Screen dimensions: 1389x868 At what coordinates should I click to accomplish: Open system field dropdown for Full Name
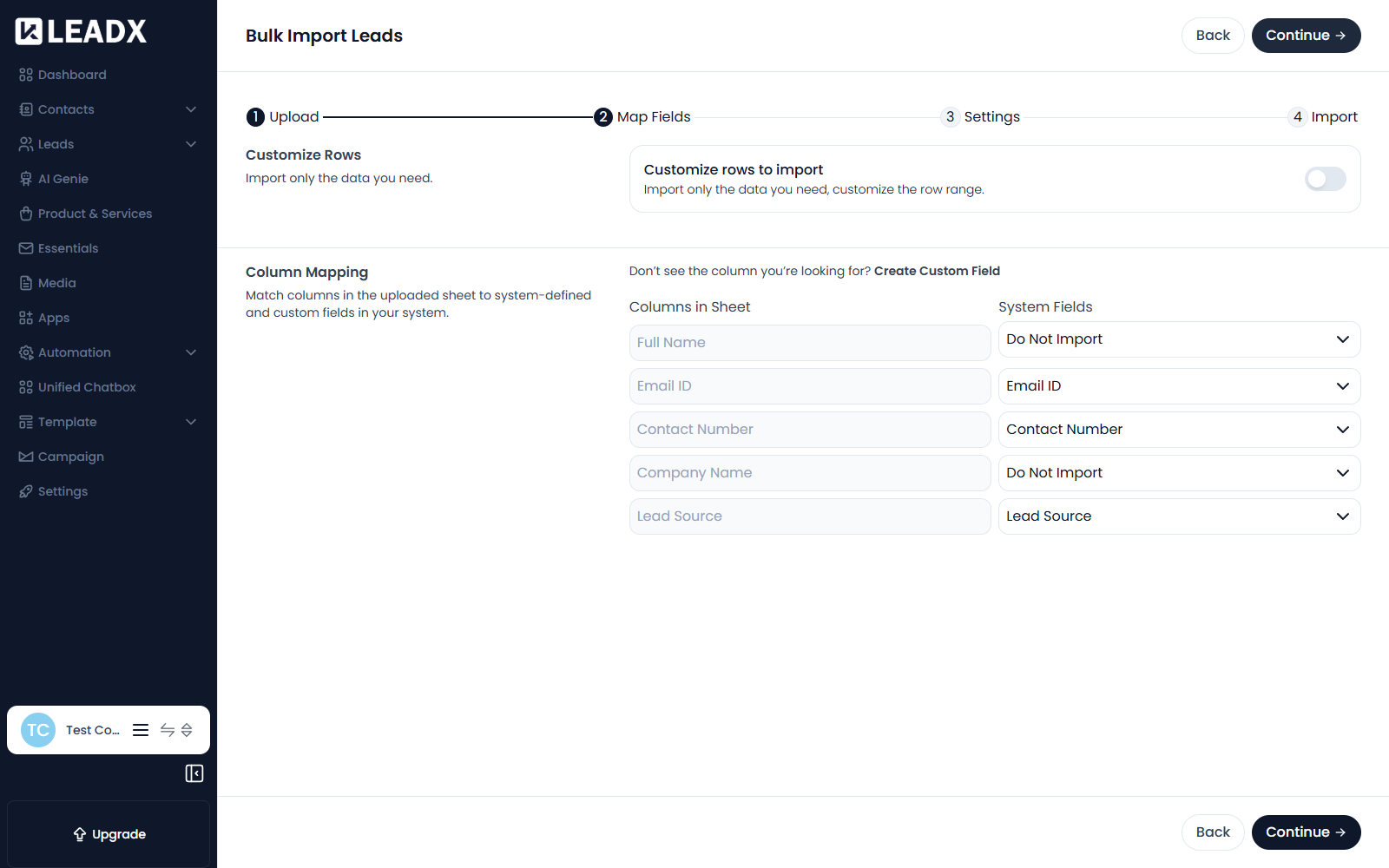coord(1179,339)
